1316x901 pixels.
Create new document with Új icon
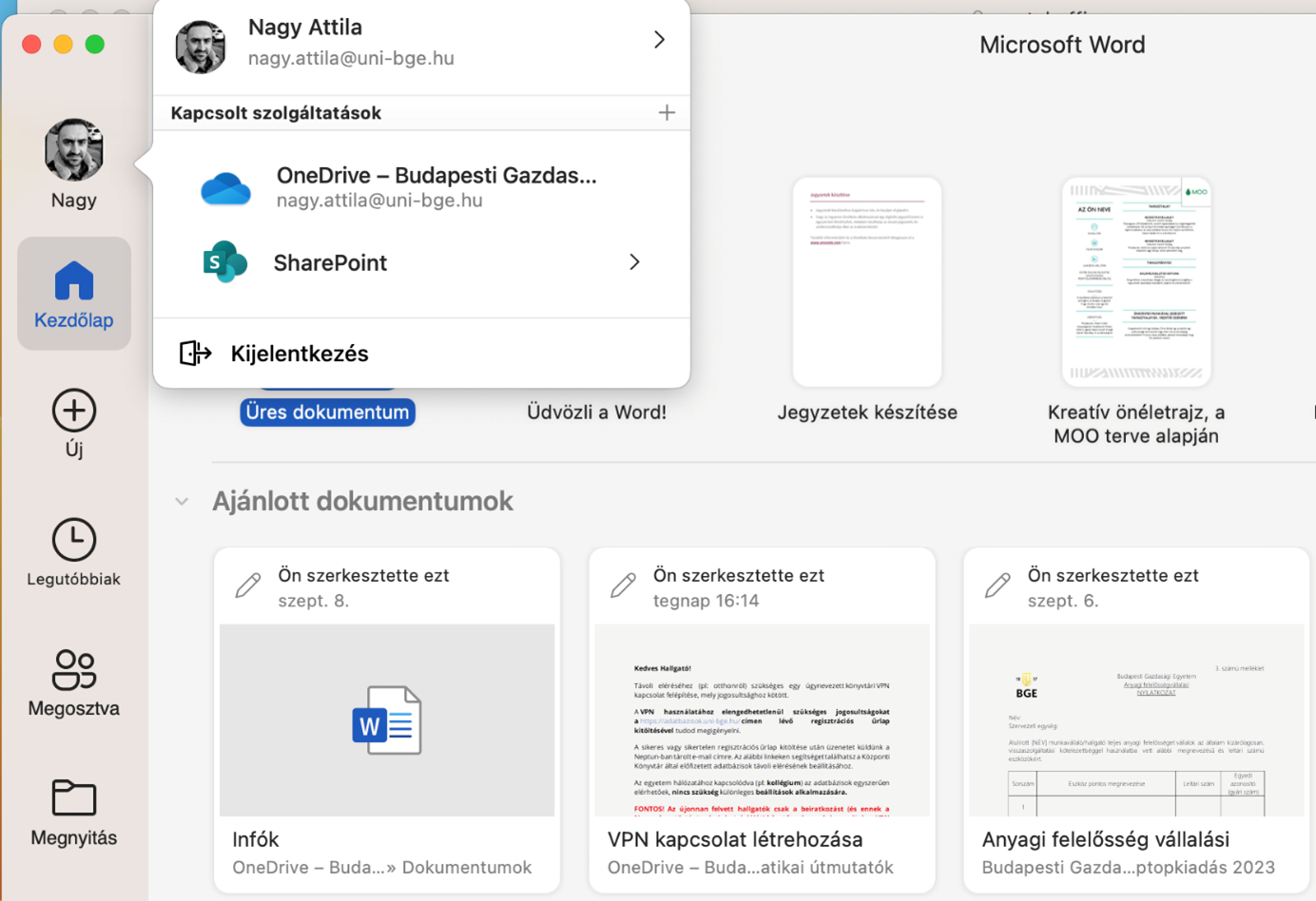point(74,411)
